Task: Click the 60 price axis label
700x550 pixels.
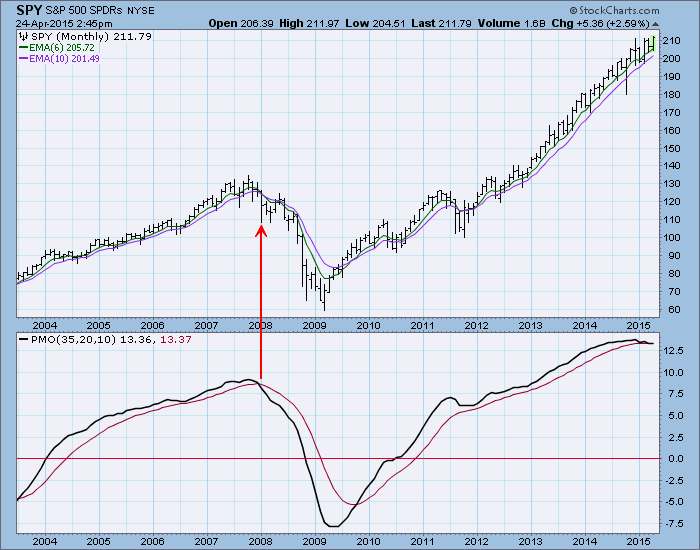Action: pyautogui.click(x=674, y=309)
